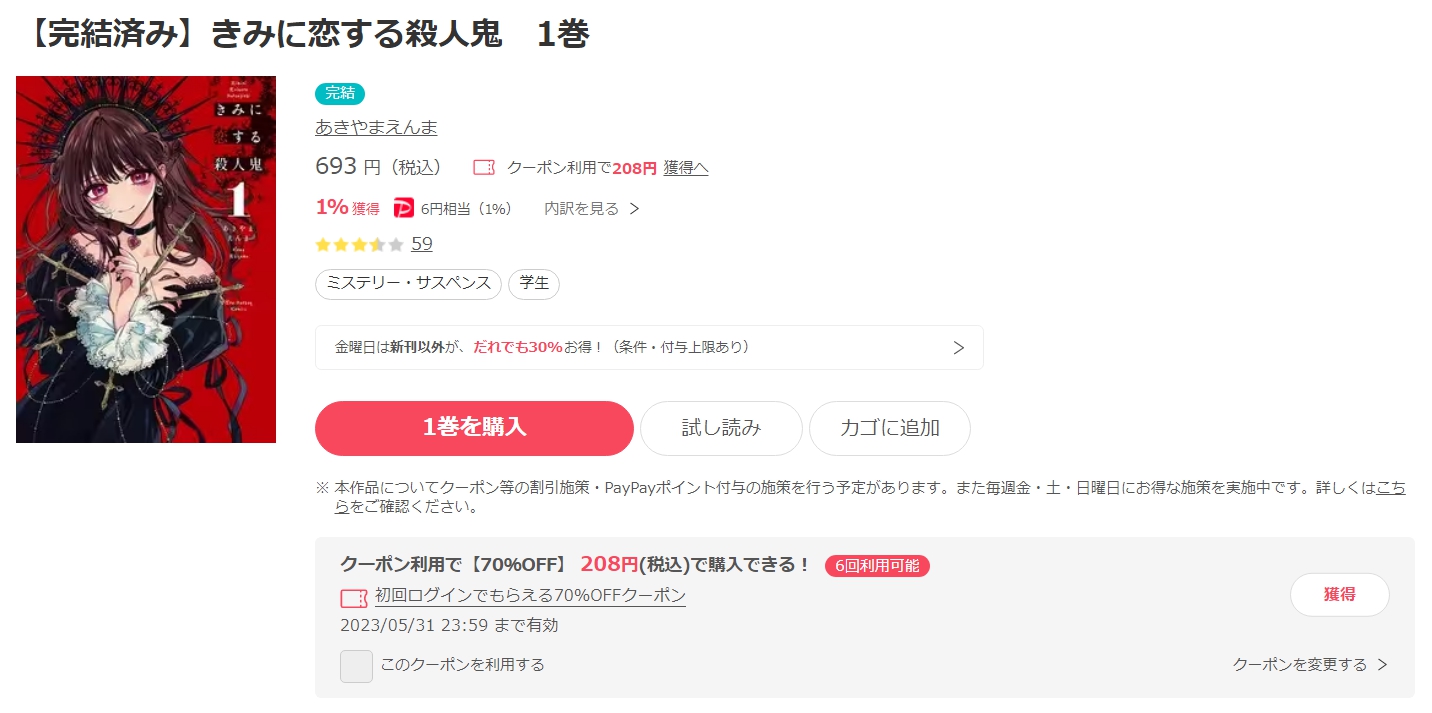Open クーポンを変更する option
Screen dimensions: 1432x713
pos(1299,665)
